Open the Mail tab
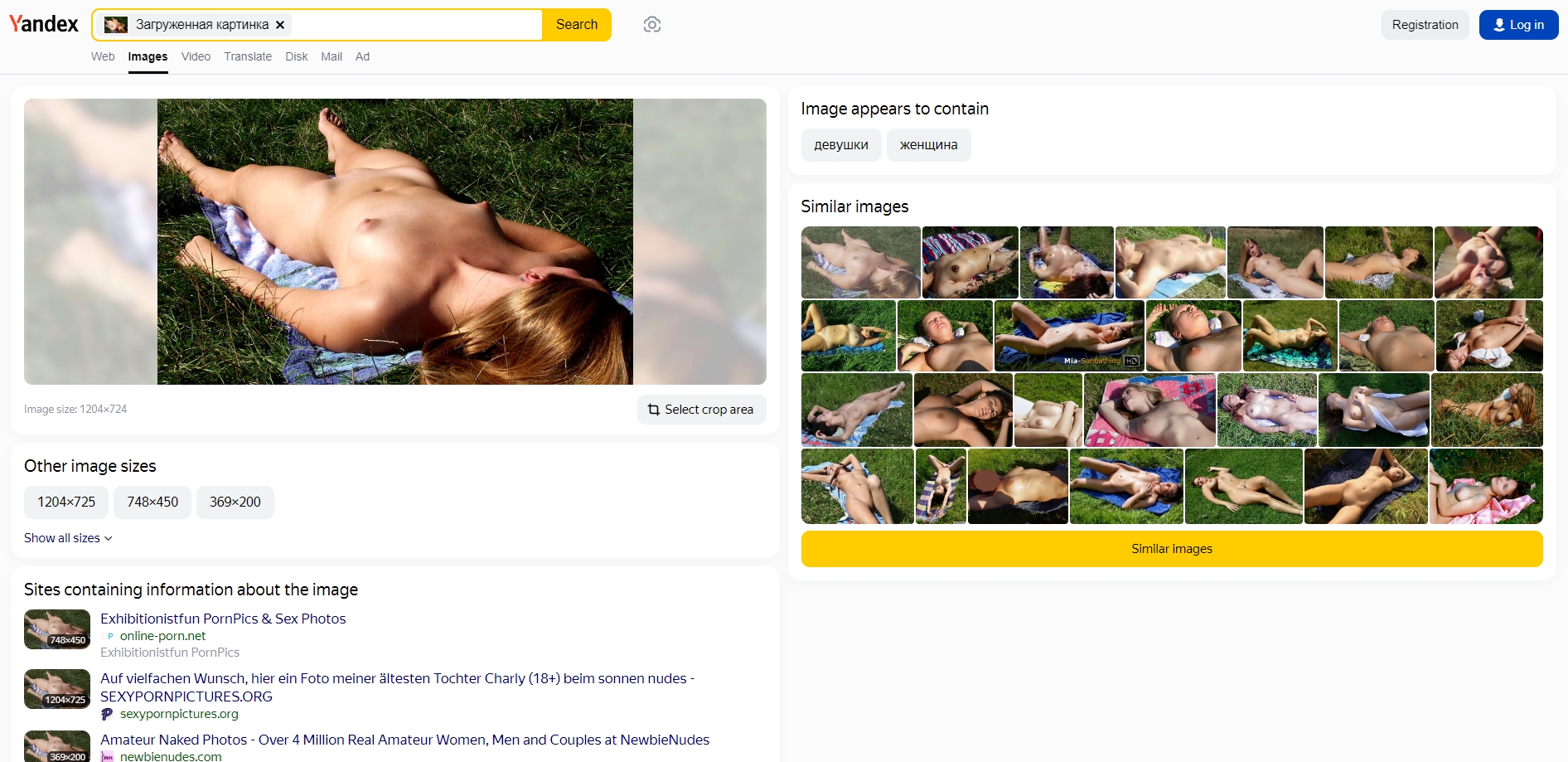 tap(332, 56)
